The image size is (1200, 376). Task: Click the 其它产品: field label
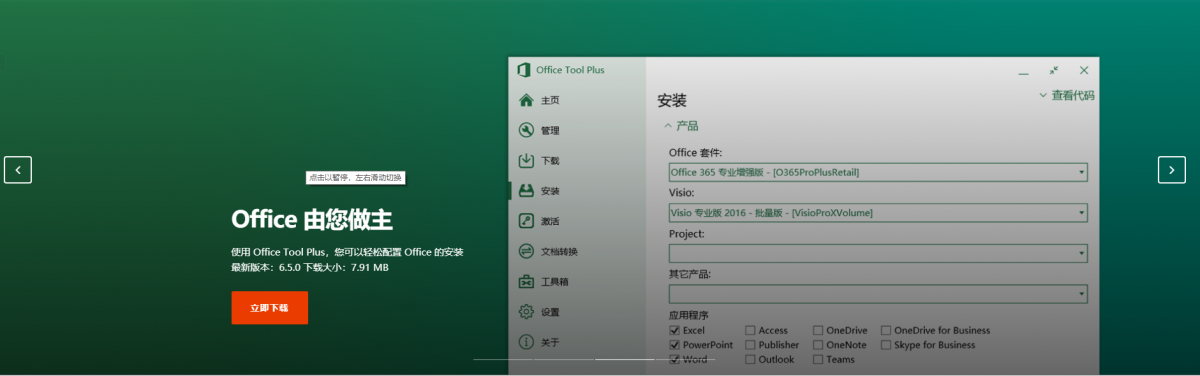pos(690,274)
